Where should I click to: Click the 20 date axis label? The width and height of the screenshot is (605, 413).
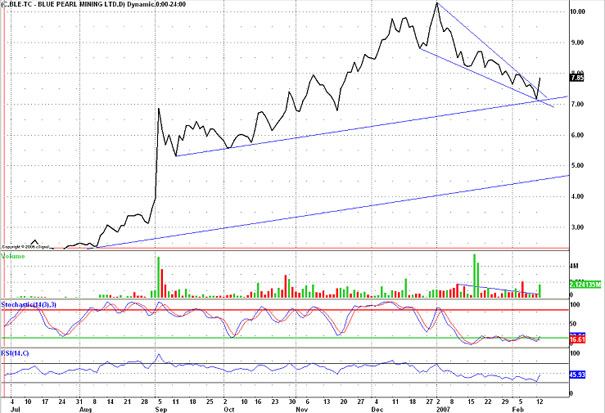343,402
